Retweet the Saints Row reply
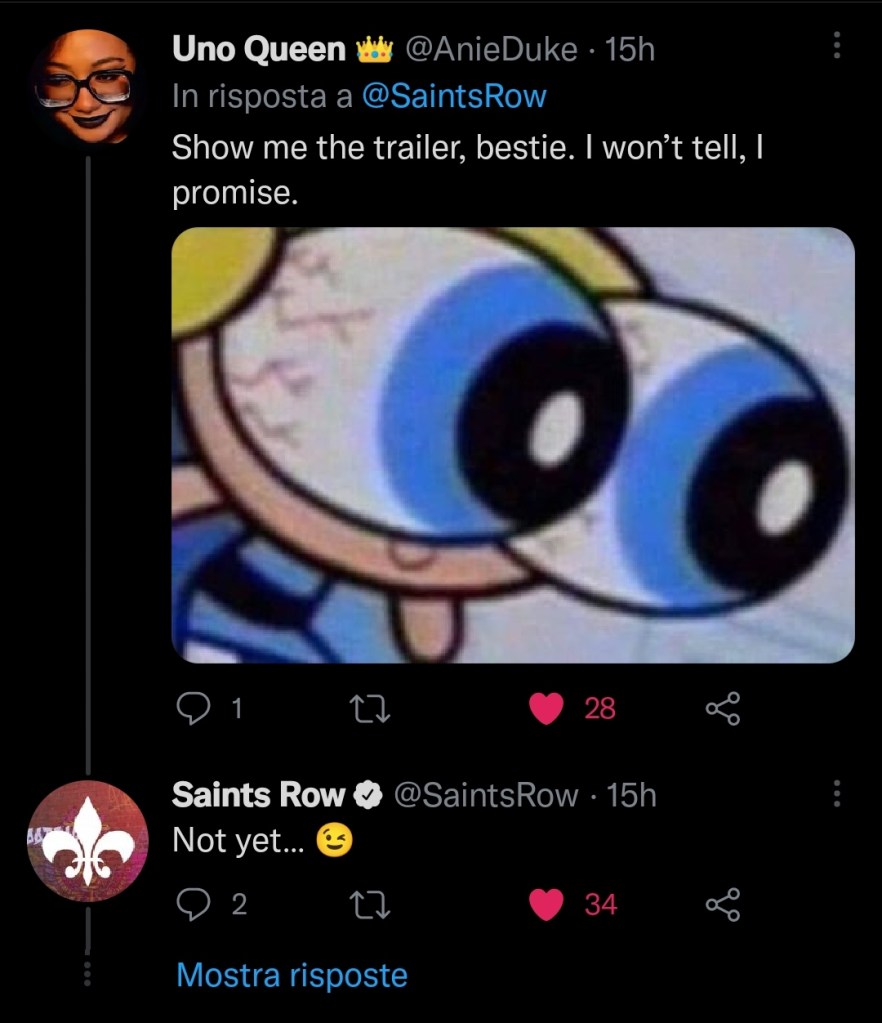The height and width of the screenshot is (1023, 882). [x=367, y=905]
